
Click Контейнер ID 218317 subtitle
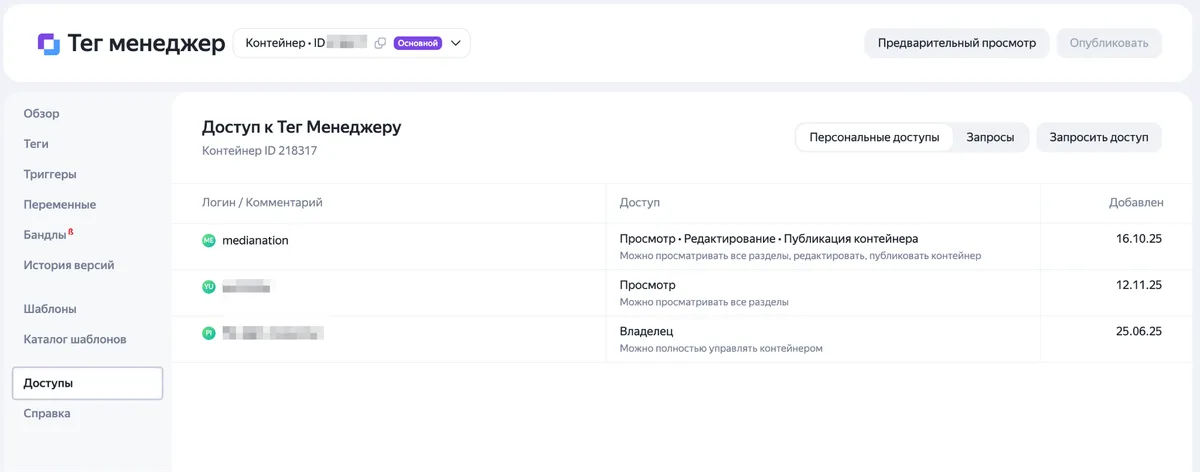click(x=260, y=151)
